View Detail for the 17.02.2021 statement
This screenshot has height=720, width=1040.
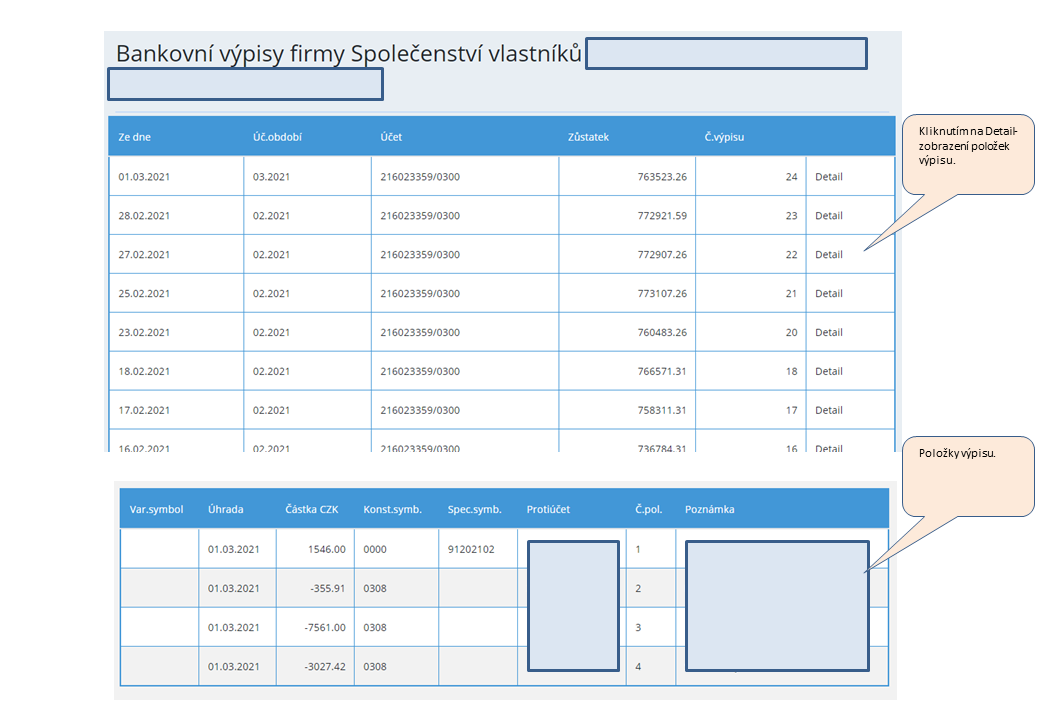pos(828,410)
